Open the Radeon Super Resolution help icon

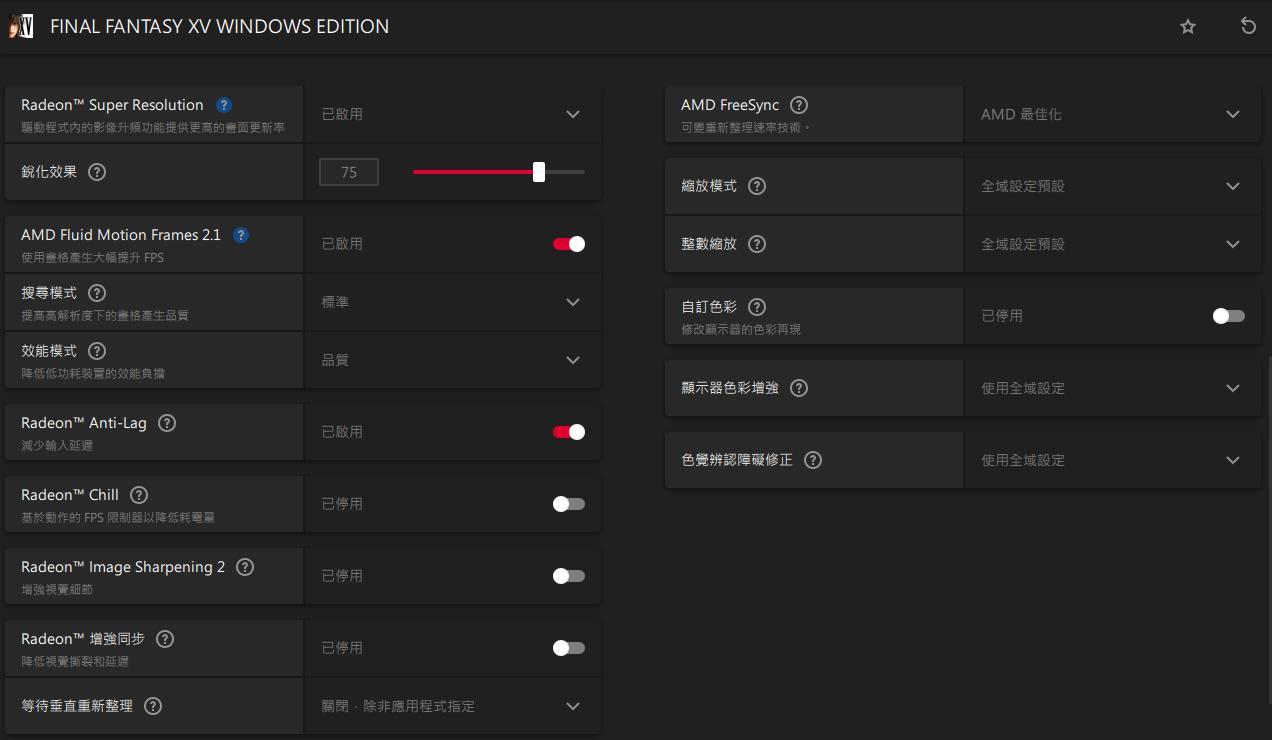pos(224,105)
